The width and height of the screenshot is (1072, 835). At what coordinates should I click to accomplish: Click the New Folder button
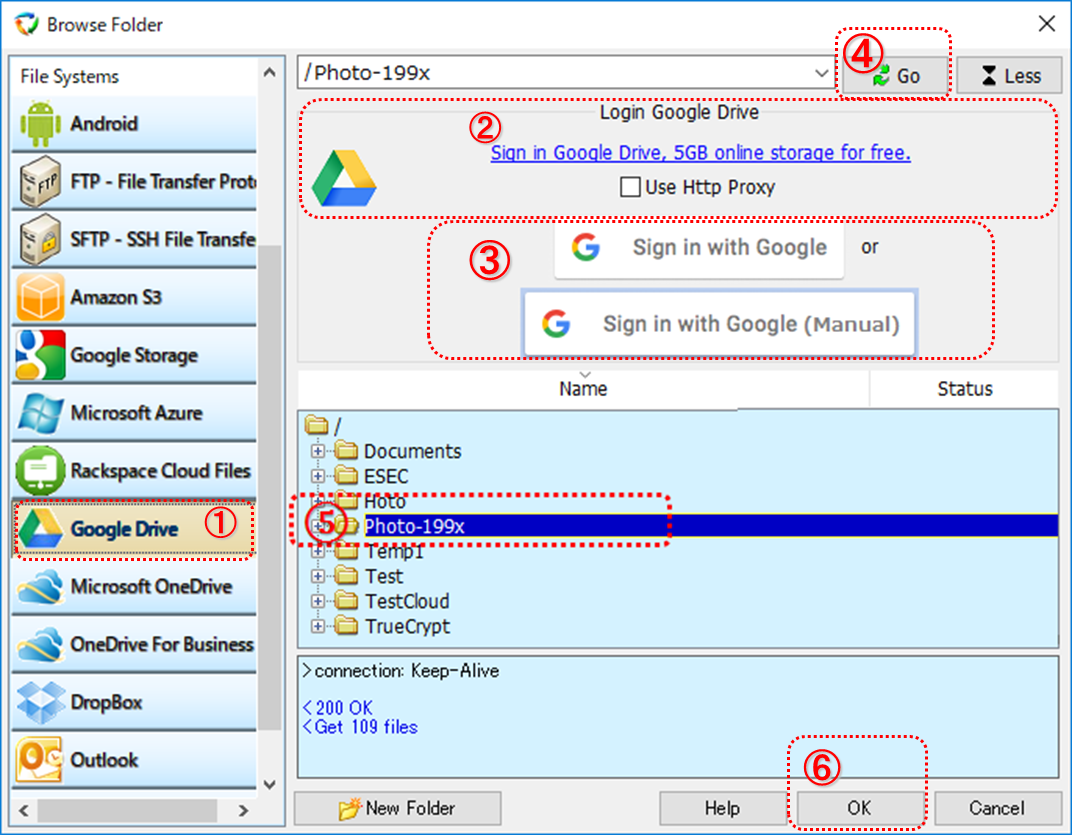pos(397,808)
